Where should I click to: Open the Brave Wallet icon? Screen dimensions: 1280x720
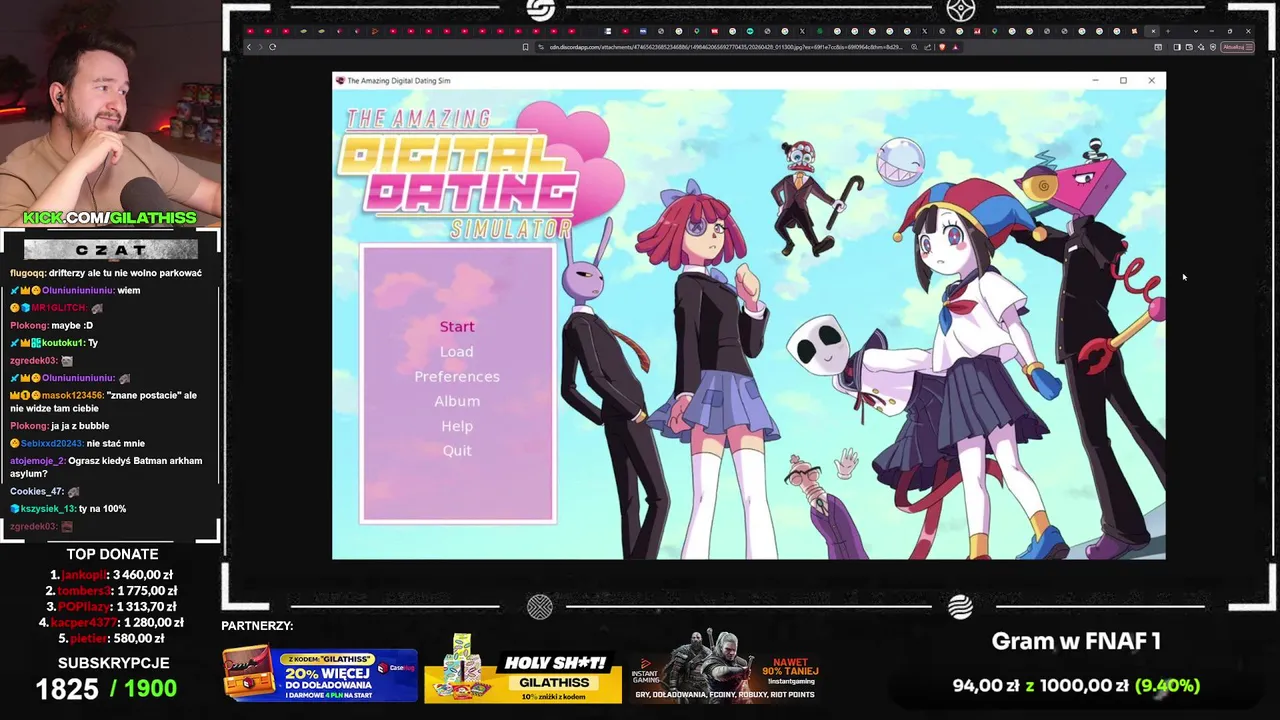[x=1189, y=47]
